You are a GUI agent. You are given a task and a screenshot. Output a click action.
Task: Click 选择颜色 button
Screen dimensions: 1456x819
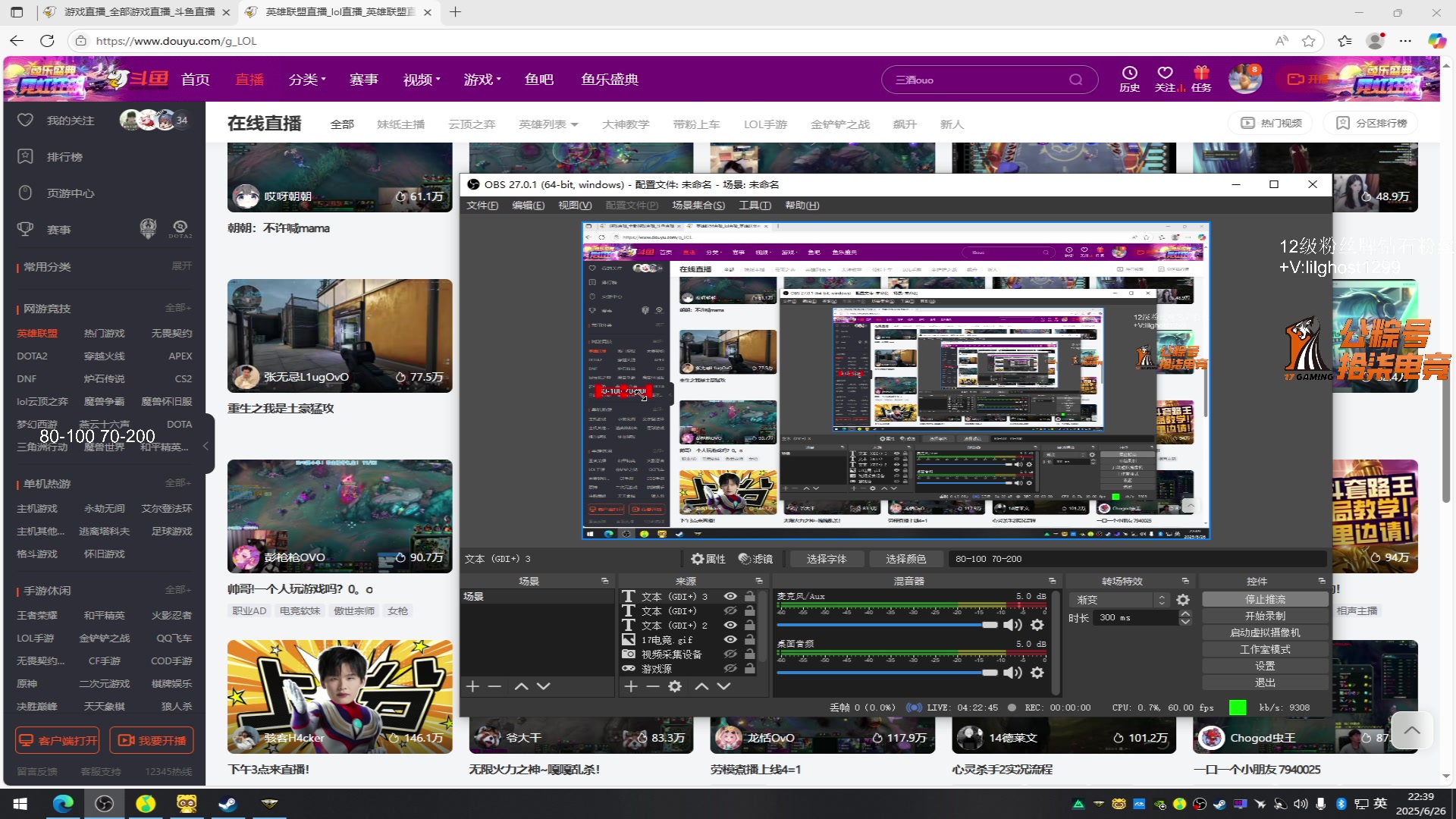[x=906, y=559]
